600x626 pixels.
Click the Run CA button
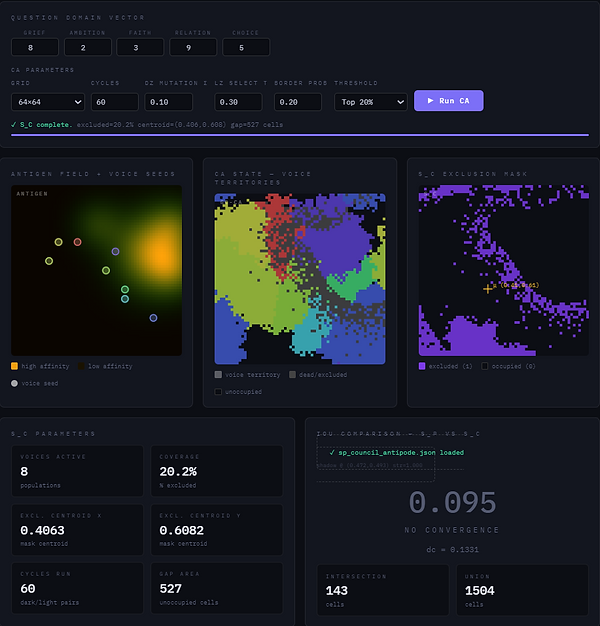(449, 101)
